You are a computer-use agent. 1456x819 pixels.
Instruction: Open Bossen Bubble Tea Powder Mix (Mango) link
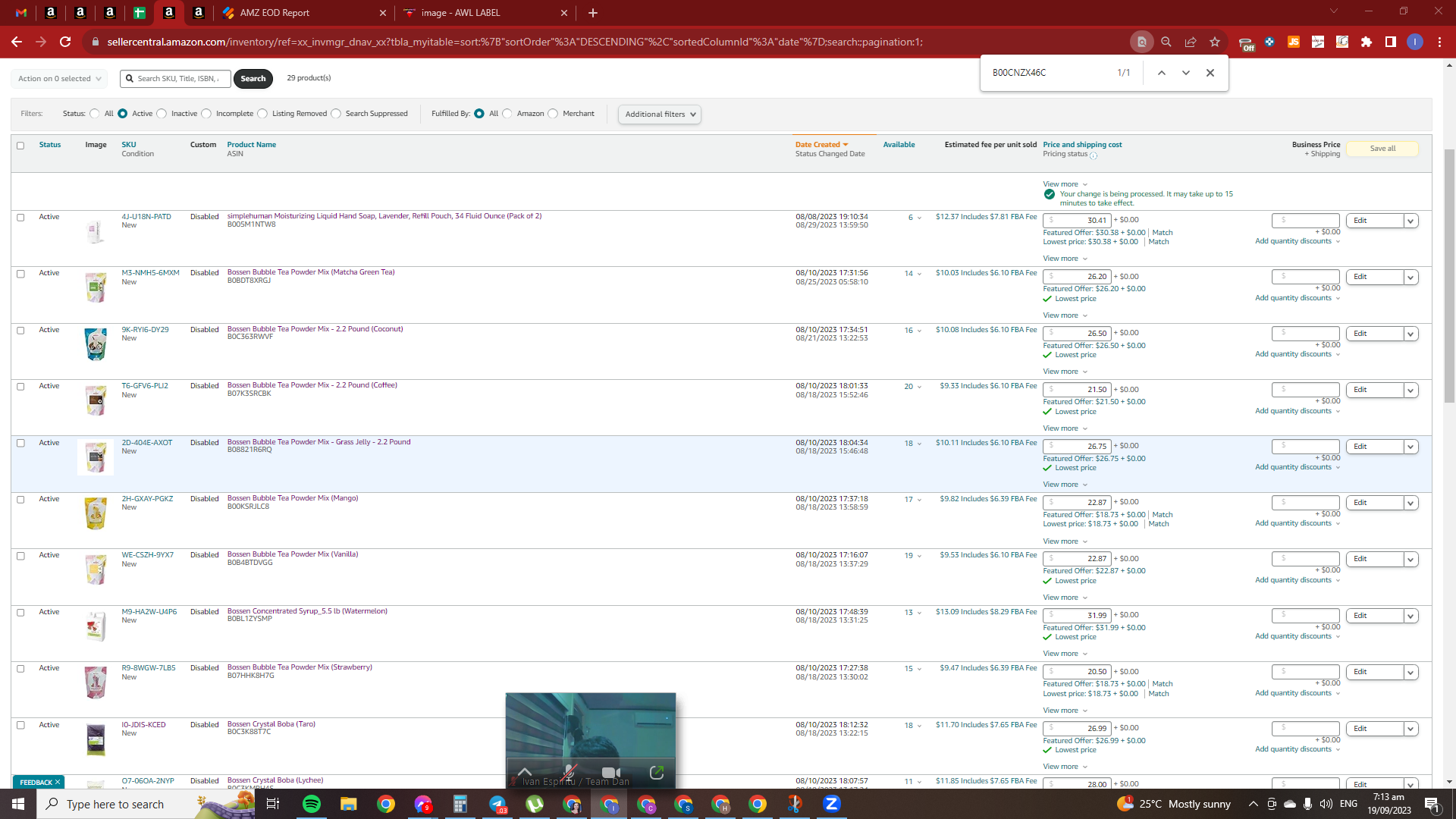coord(293,498)
